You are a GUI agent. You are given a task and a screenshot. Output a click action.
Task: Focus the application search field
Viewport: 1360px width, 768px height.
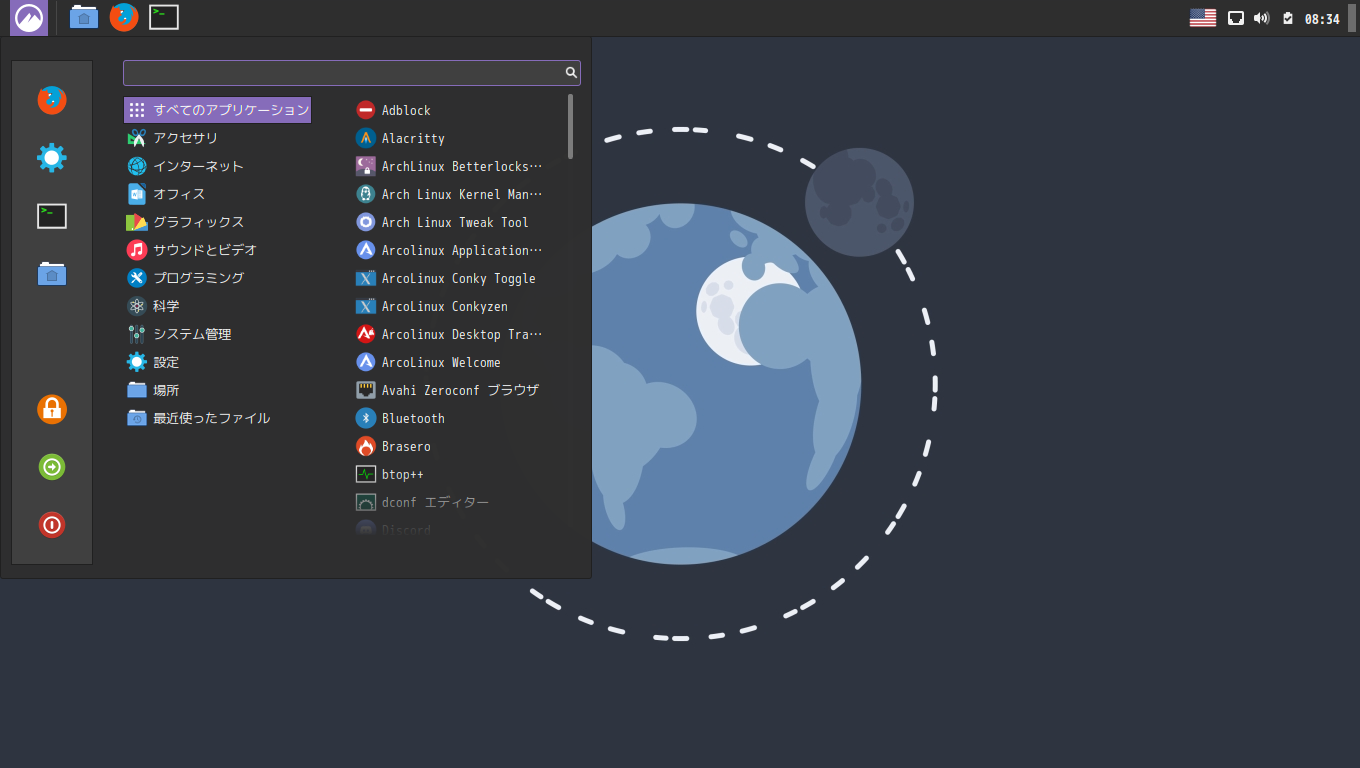coord(352,73)
